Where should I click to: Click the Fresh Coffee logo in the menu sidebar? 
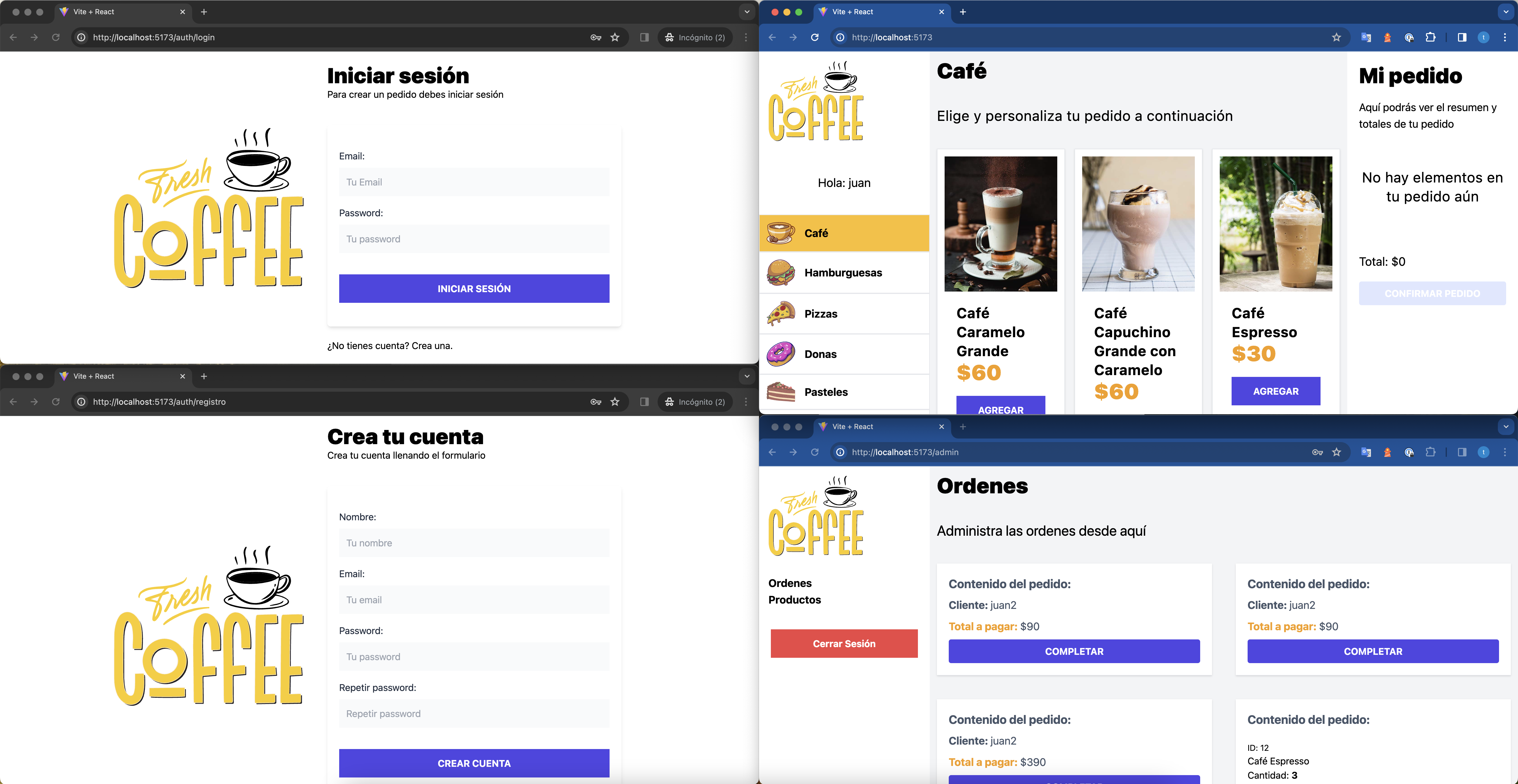(x=816, y=101)
